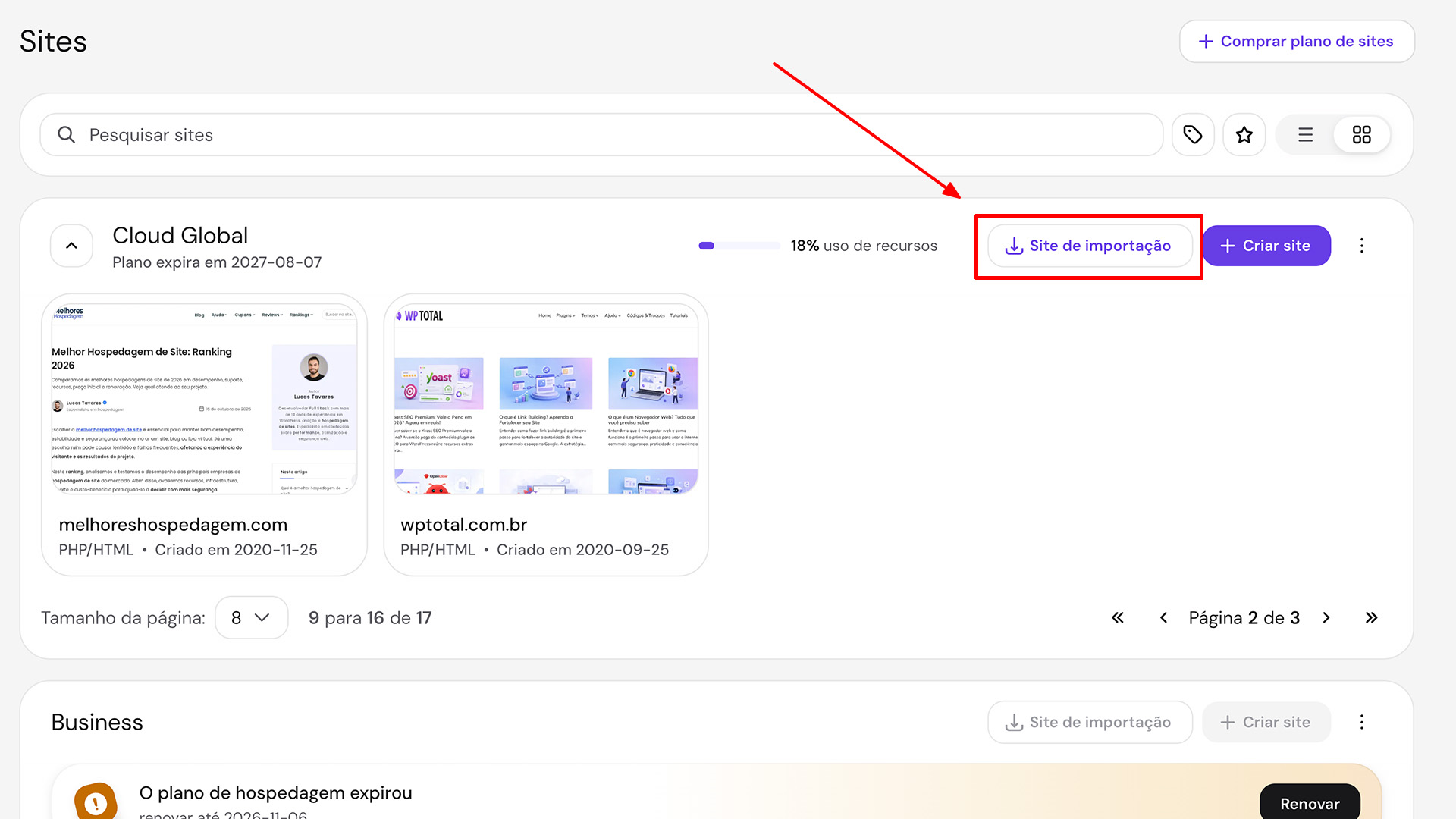Go to last page double-chevron
1456x819 pixels.
tap(1371, 617)
